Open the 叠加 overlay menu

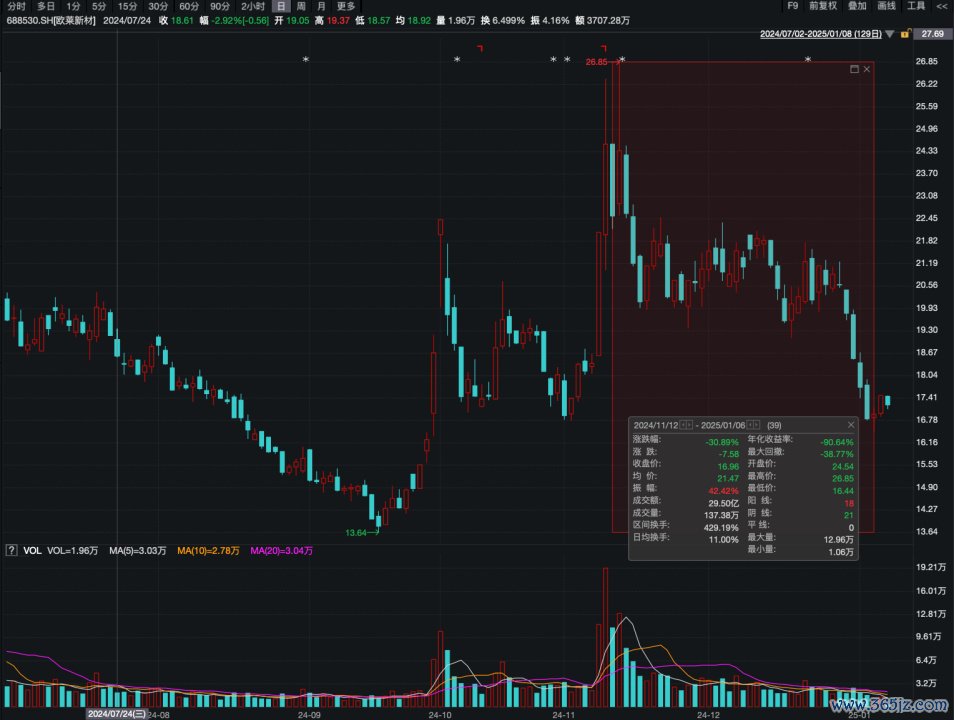click(x=857, y=6)
